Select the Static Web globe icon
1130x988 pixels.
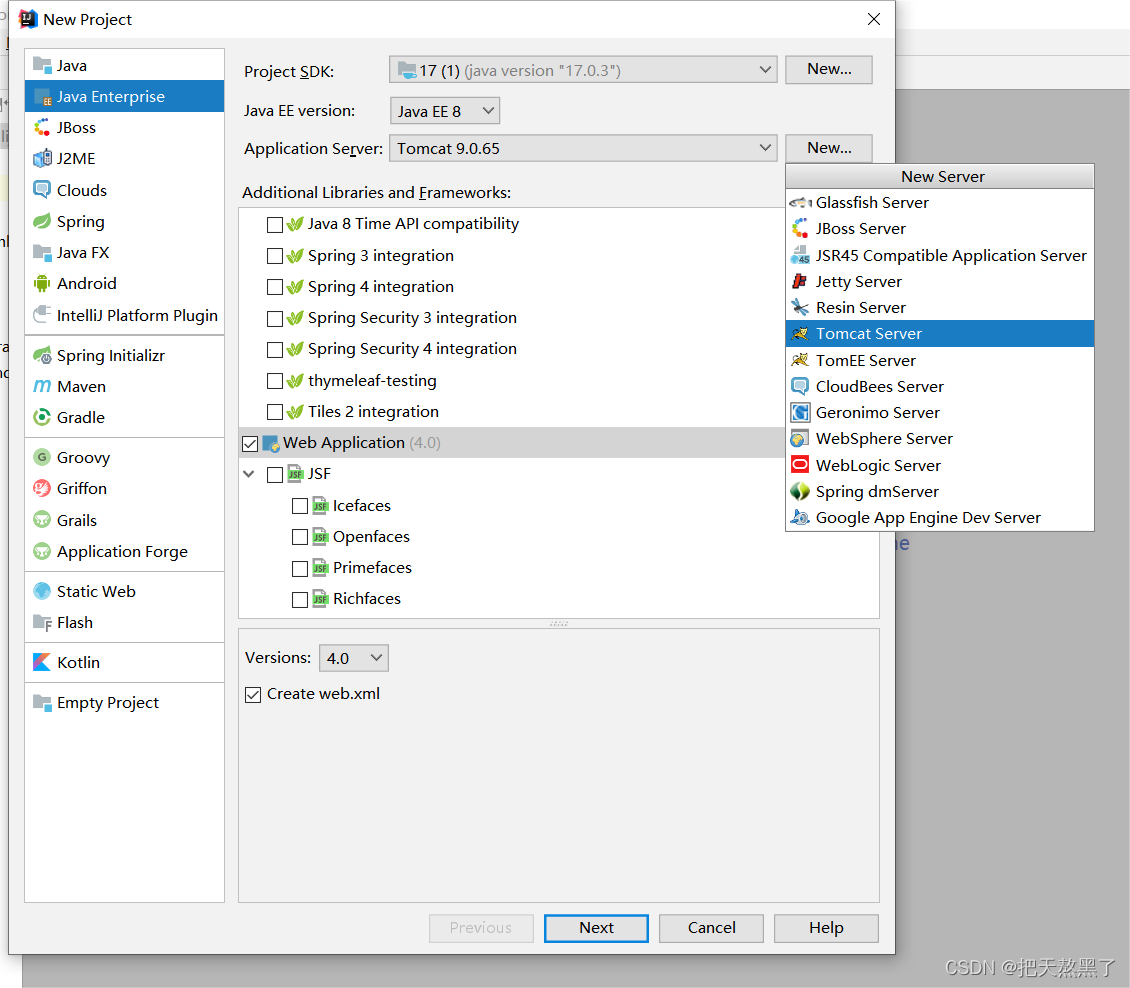43,592
